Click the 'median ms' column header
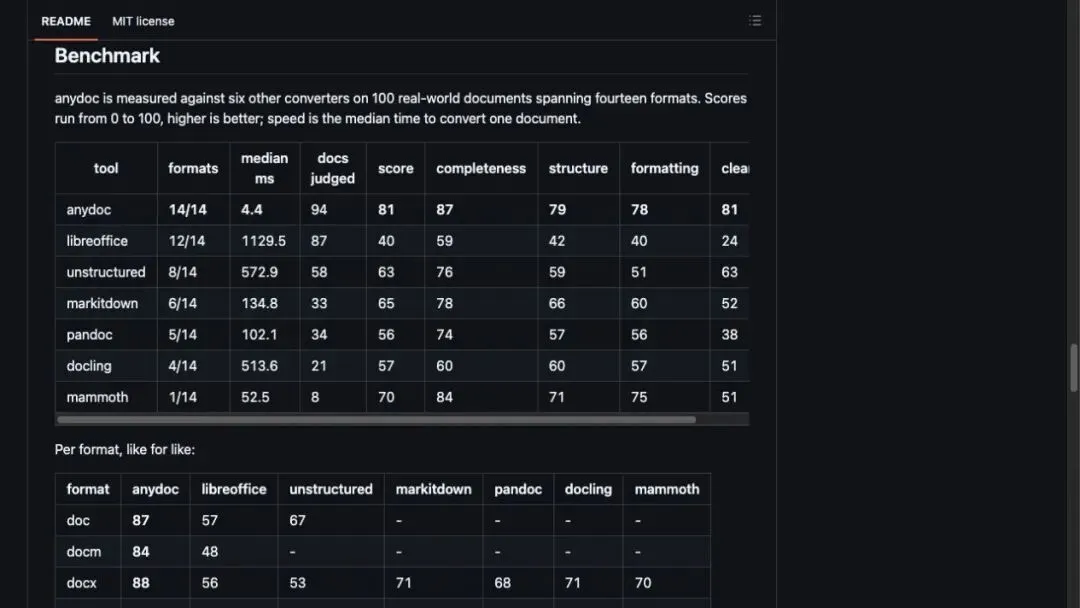Viewport: 1080px width, 608px height. point(264,168)
